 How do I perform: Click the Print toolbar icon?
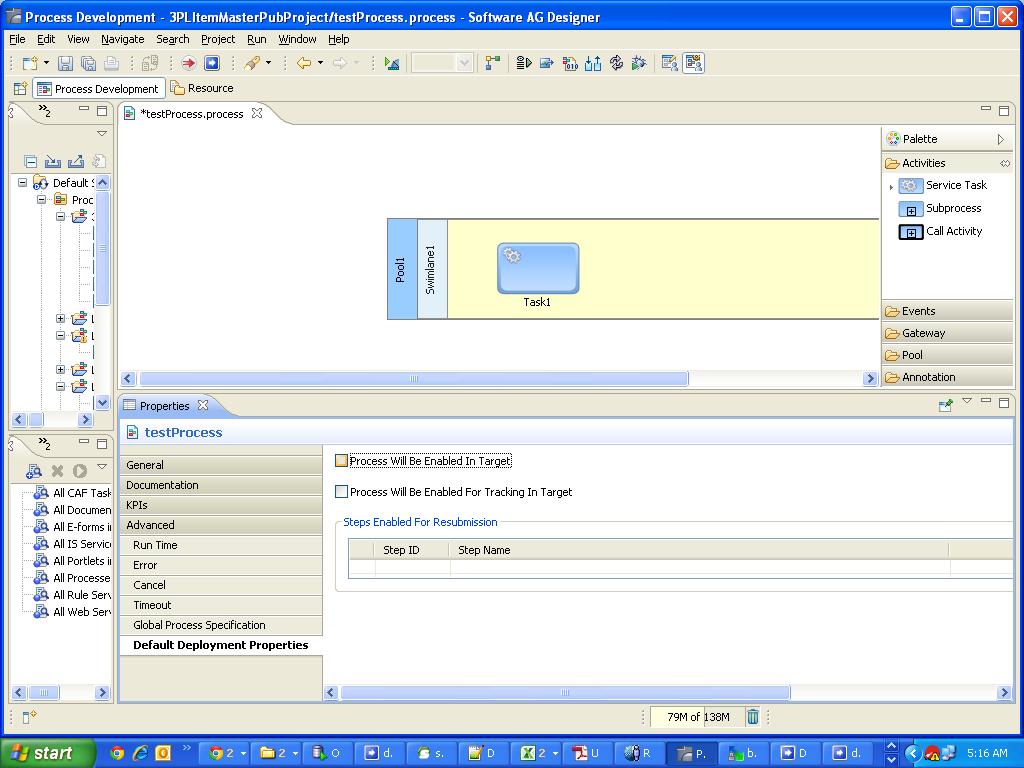(112, 63)
